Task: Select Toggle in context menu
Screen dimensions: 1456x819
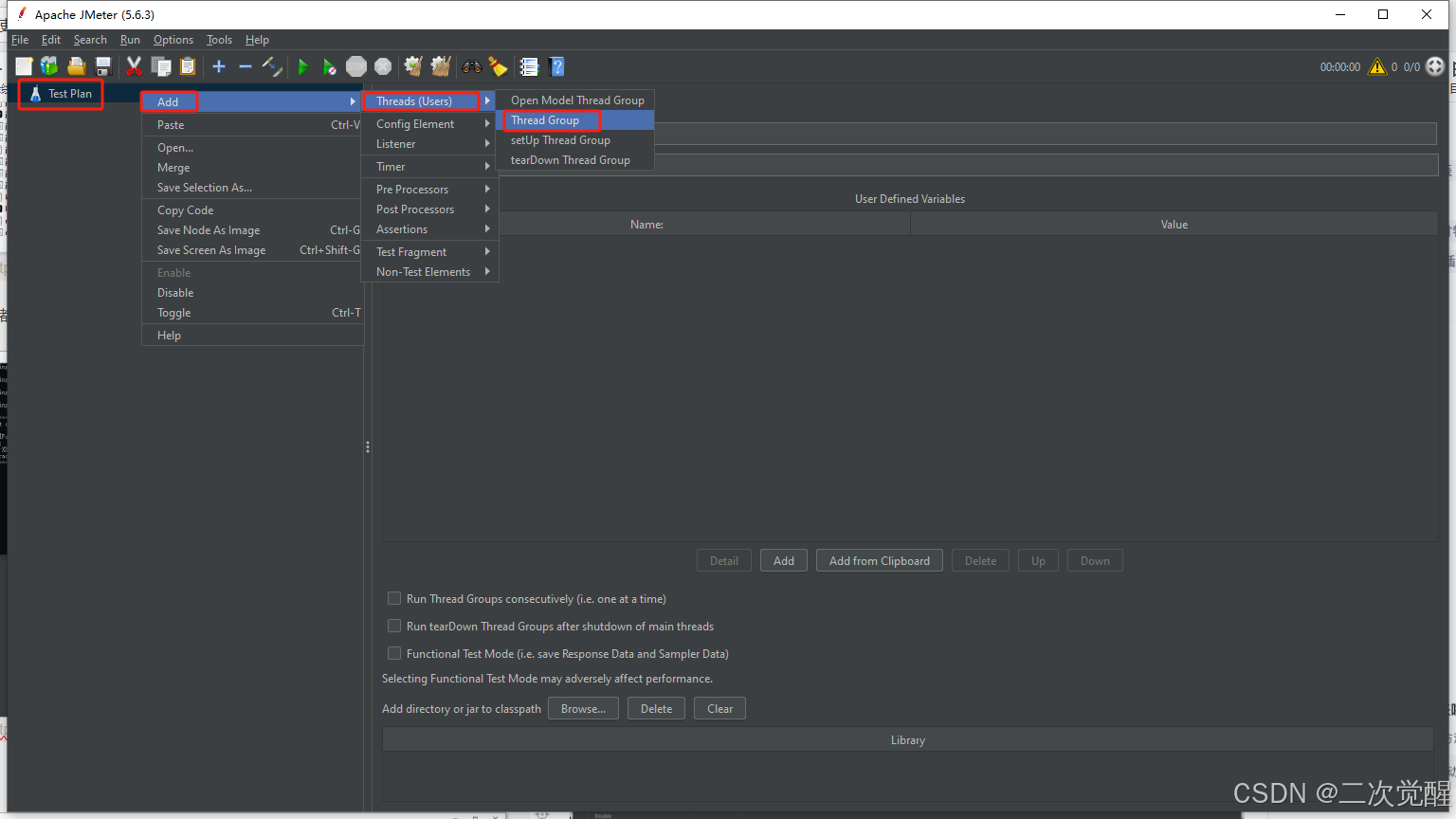Action: (x=251, y=313)
